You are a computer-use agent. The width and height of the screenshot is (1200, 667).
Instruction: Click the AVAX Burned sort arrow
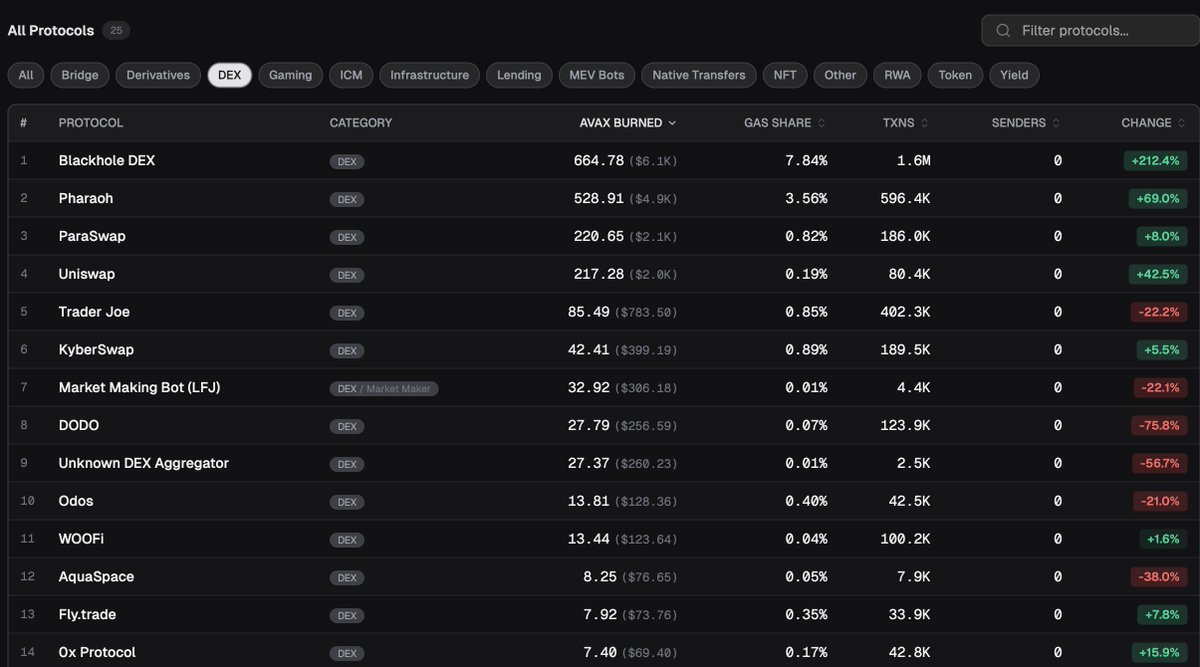pyautogui.click(x=672, y=123)
